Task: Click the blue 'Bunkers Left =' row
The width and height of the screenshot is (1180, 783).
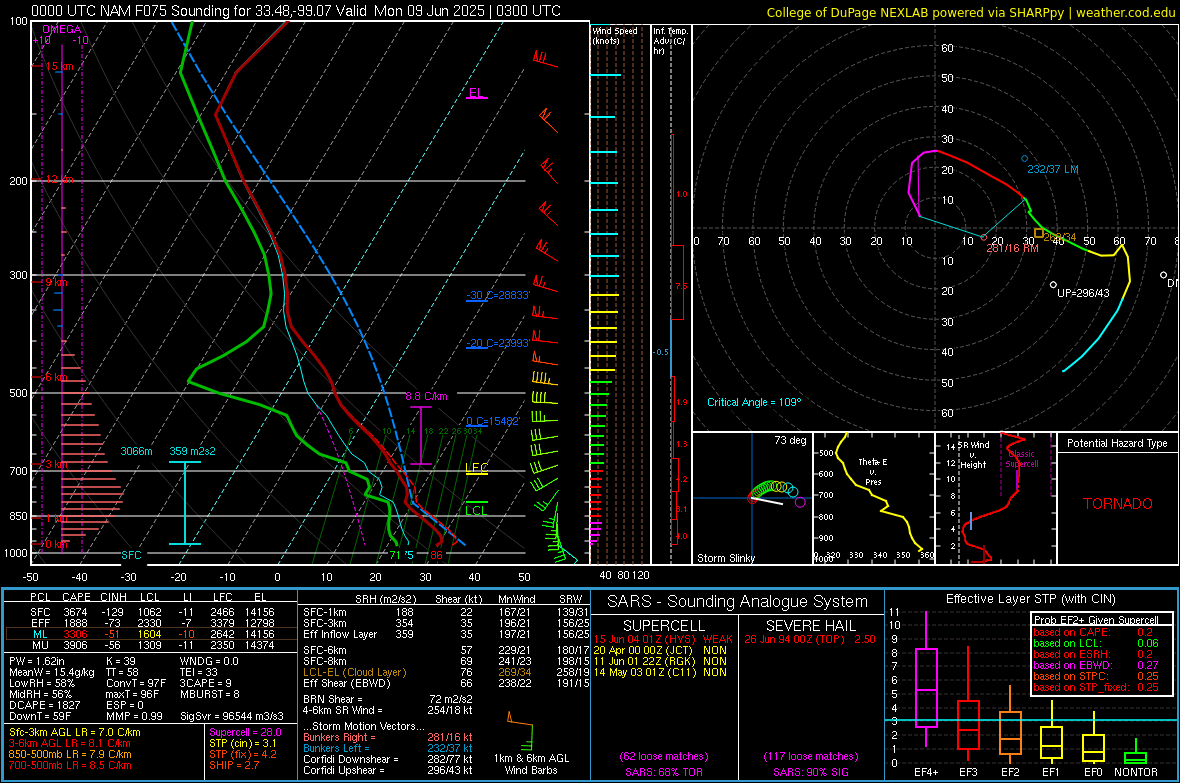Action: (388, 748)
